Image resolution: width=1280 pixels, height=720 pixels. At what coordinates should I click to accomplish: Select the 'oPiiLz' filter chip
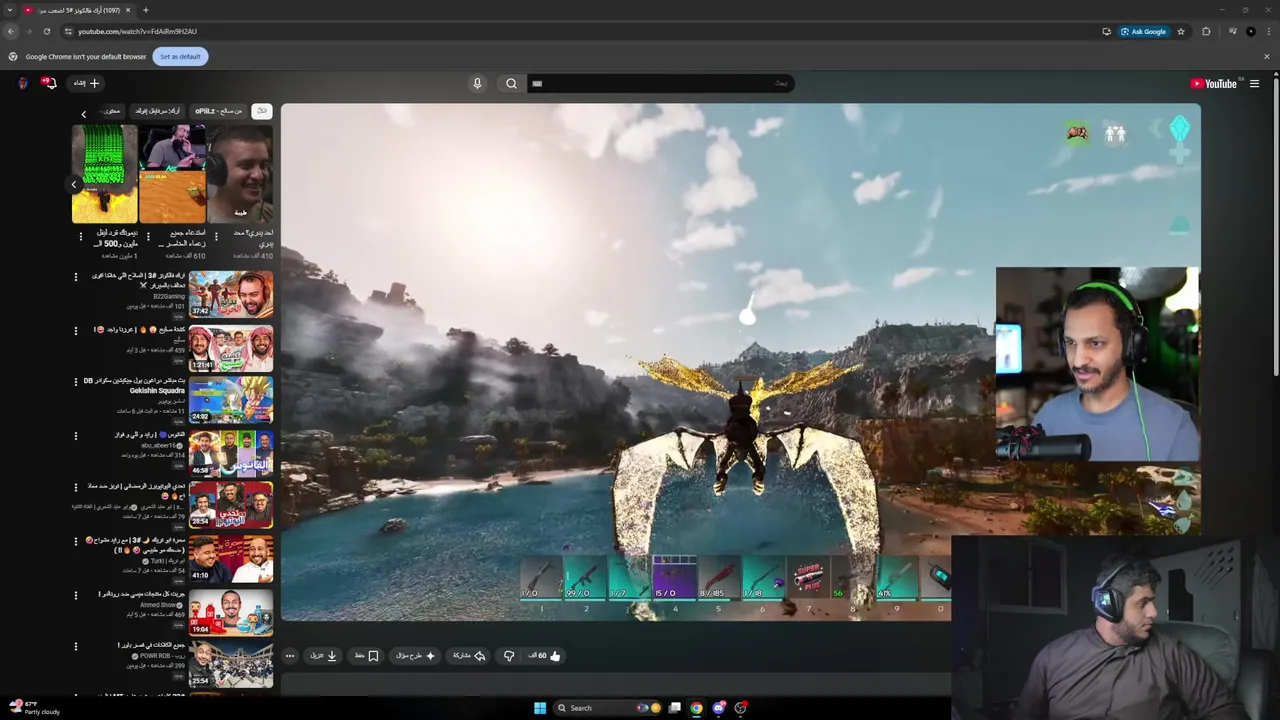[218, 111]
